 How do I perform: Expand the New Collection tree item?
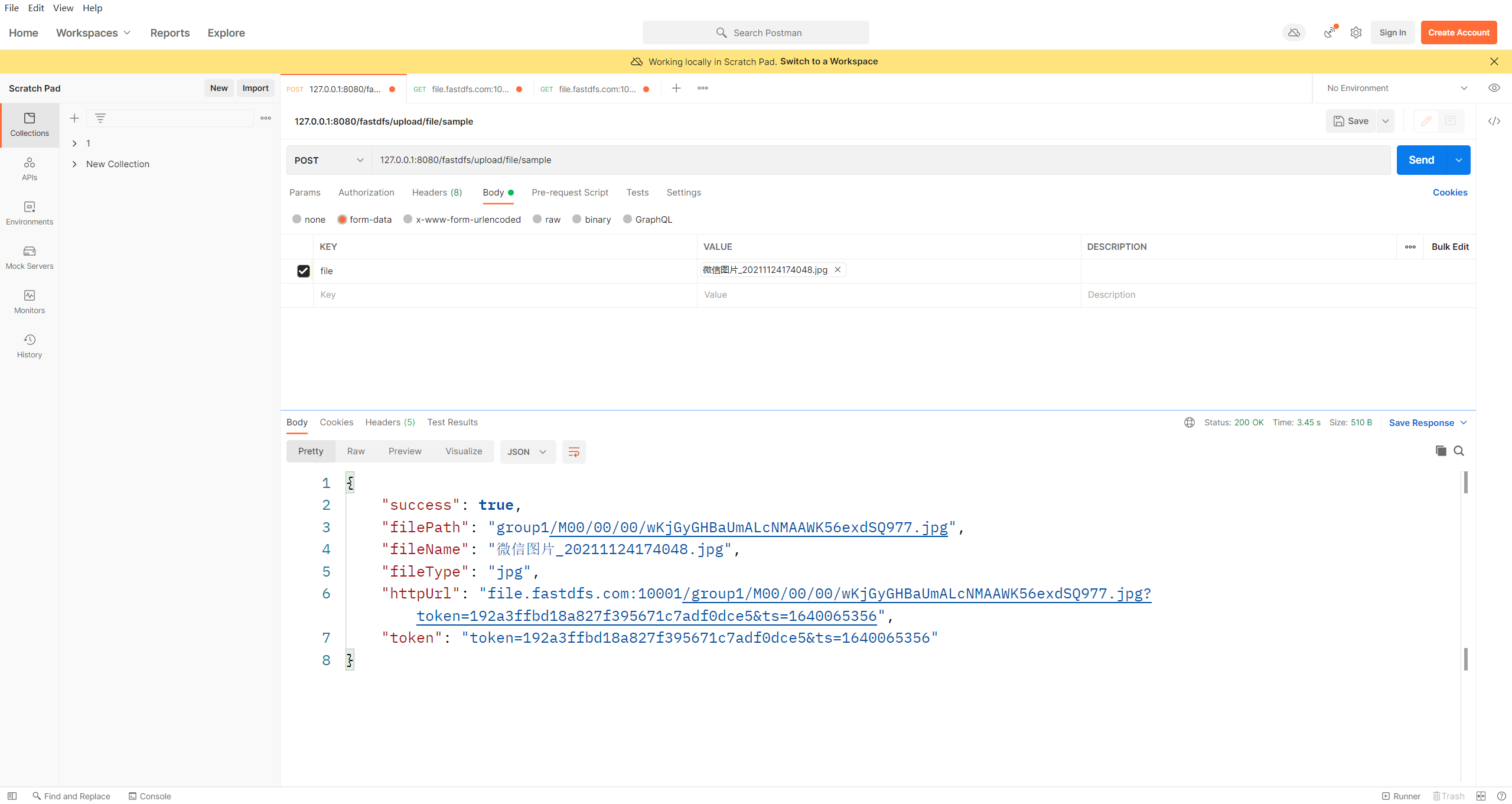74,164
